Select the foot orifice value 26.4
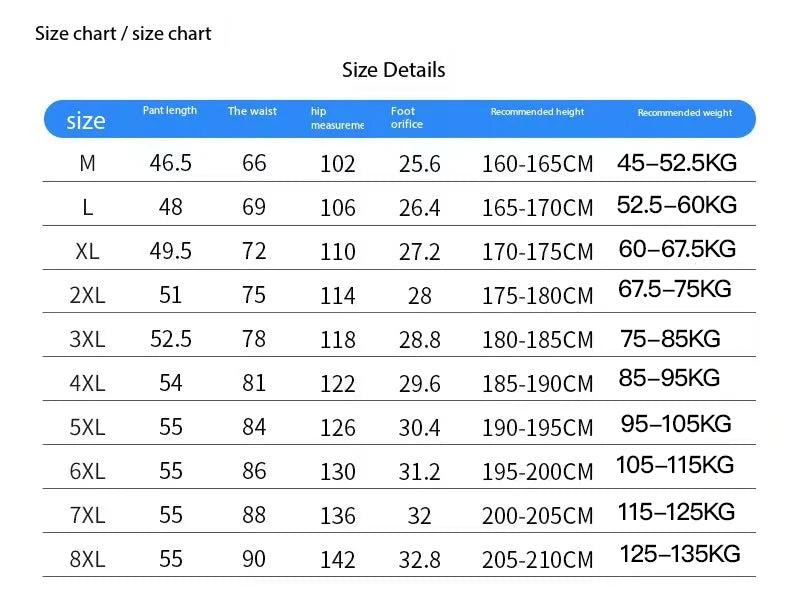 click(x=420, y=208)
